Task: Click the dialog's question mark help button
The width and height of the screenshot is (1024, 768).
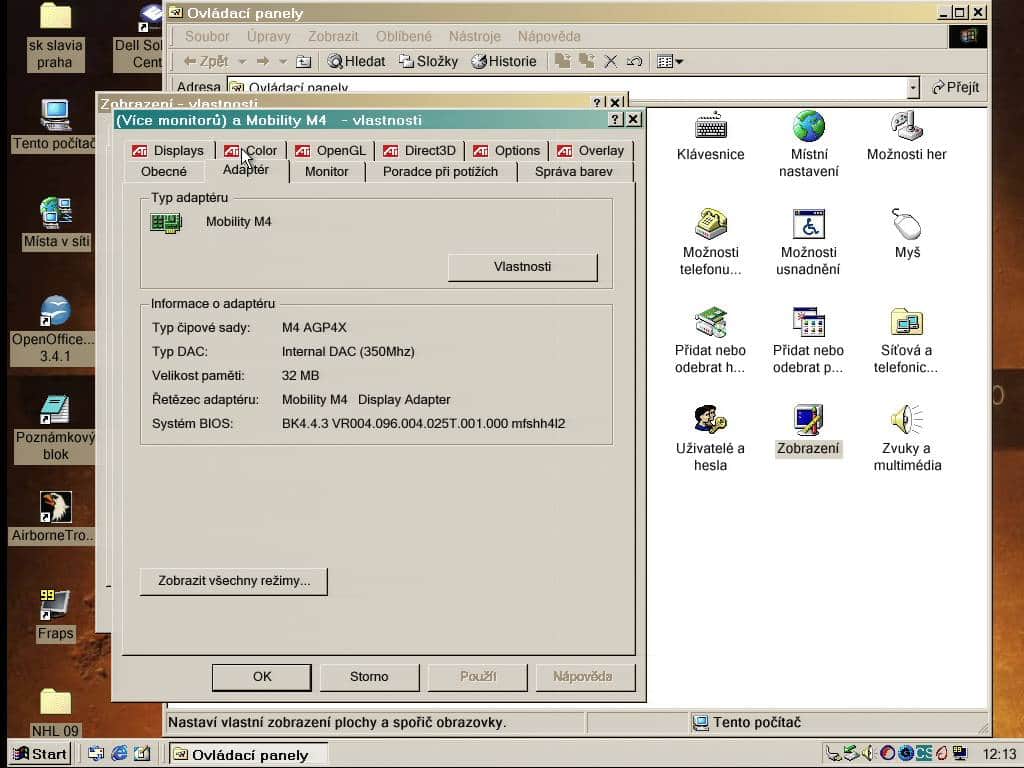Action: [x=615, y=120]
